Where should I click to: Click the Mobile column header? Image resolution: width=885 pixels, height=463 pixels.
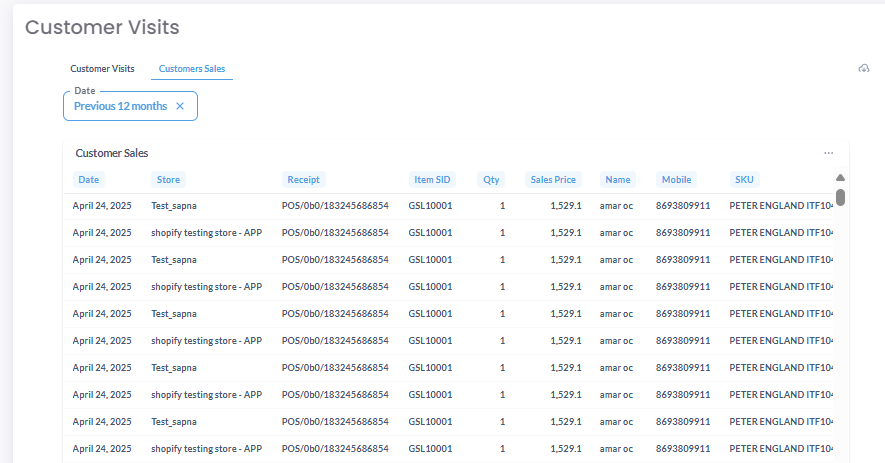tap(676, 180)
